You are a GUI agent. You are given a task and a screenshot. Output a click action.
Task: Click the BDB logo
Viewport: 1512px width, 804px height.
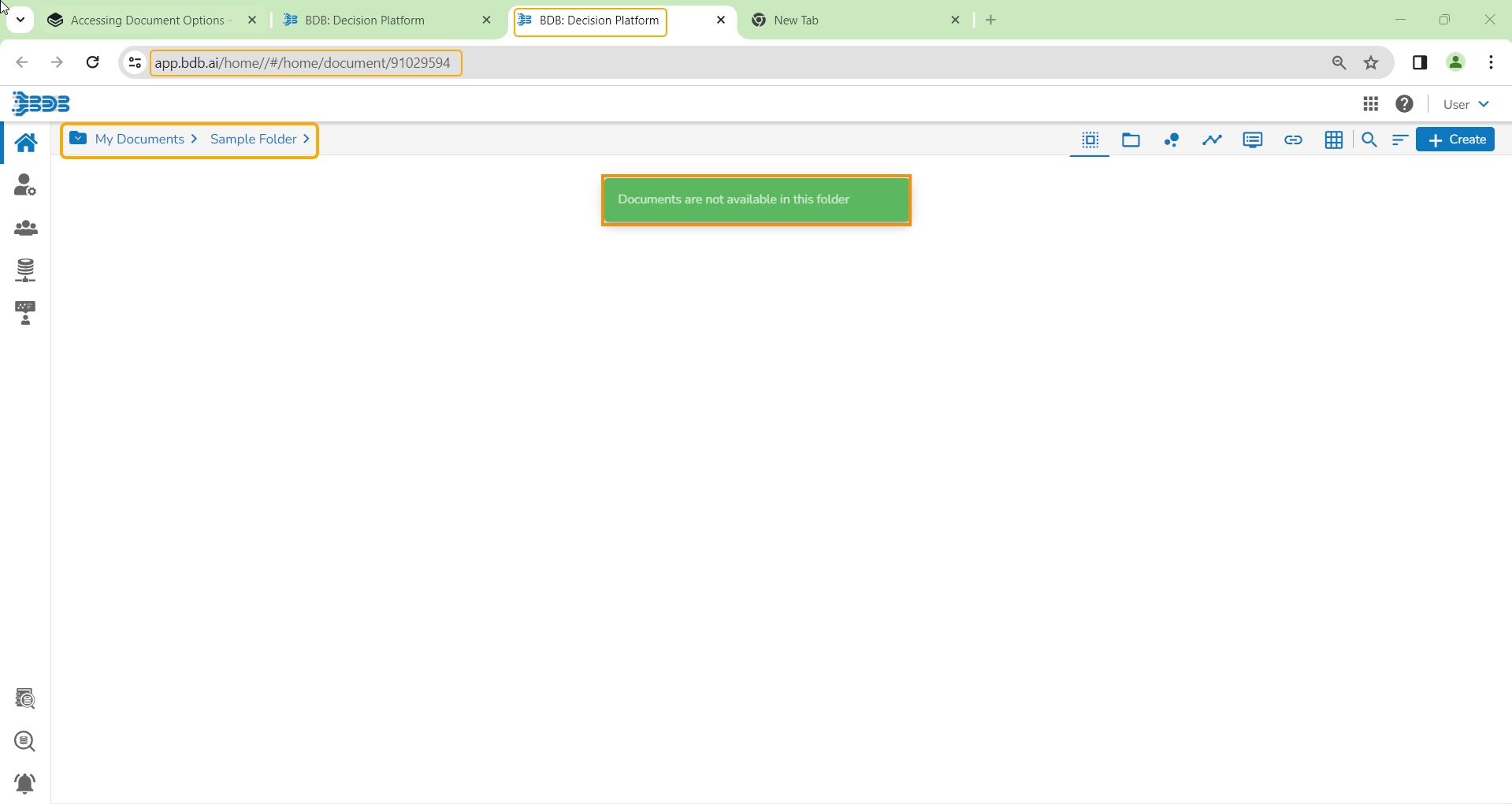[42, 104]
